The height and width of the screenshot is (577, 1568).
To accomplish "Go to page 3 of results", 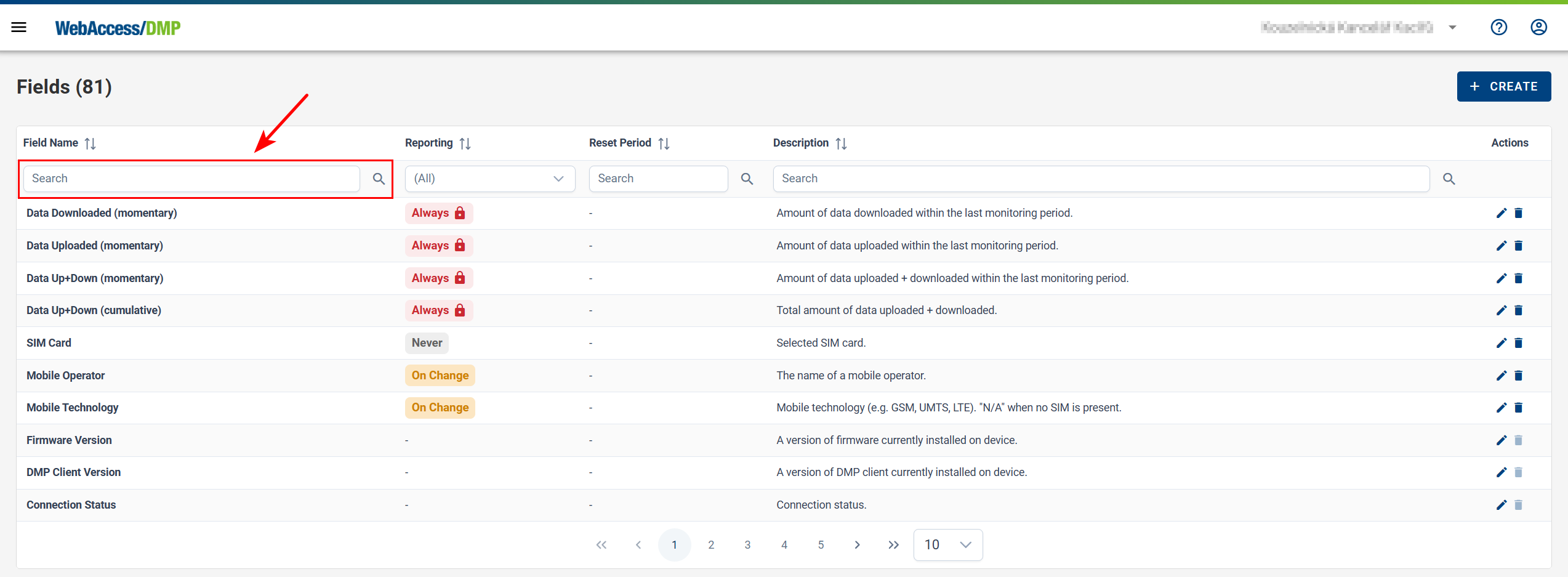I will coord(747,545).
